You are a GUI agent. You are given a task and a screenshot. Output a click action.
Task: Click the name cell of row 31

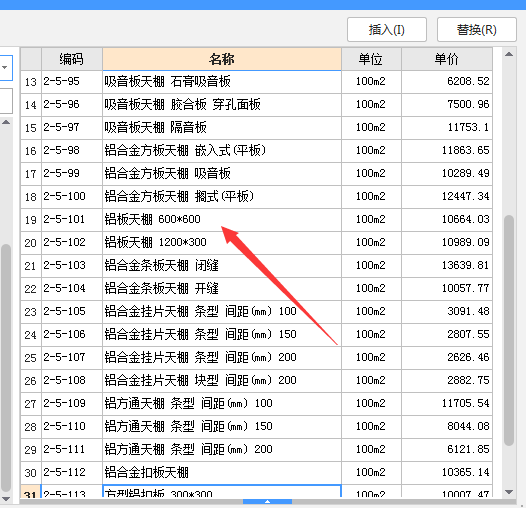point(222,491)
